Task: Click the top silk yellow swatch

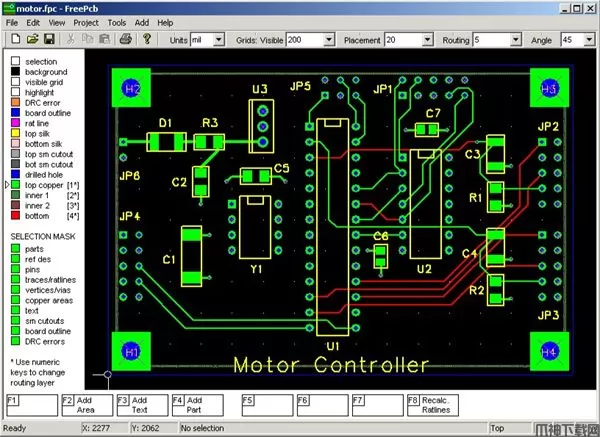Action: 15,133
